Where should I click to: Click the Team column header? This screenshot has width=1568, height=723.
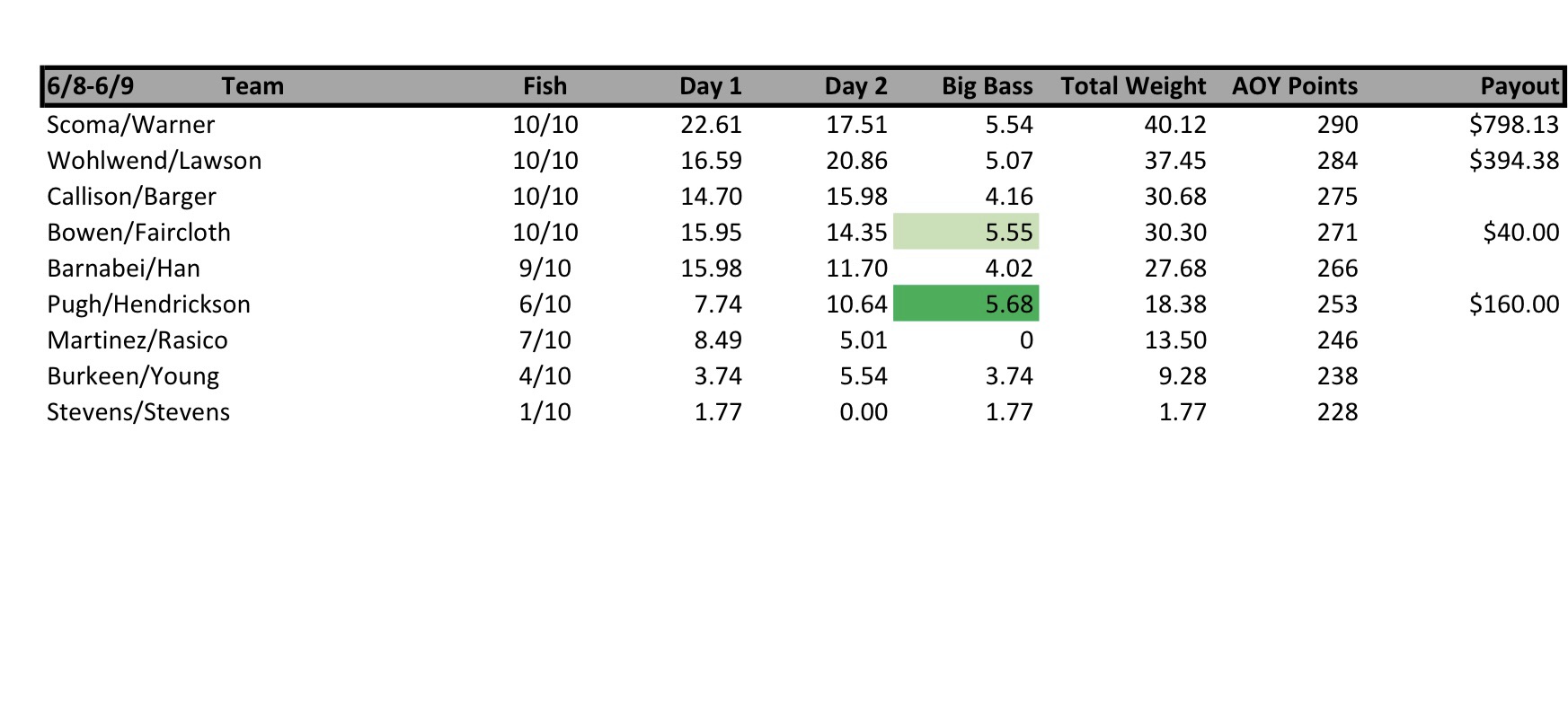252,86
